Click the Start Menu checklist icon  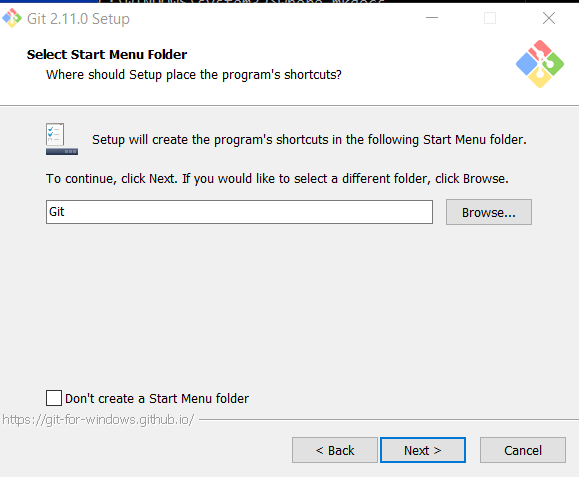(x=62, y=139)
